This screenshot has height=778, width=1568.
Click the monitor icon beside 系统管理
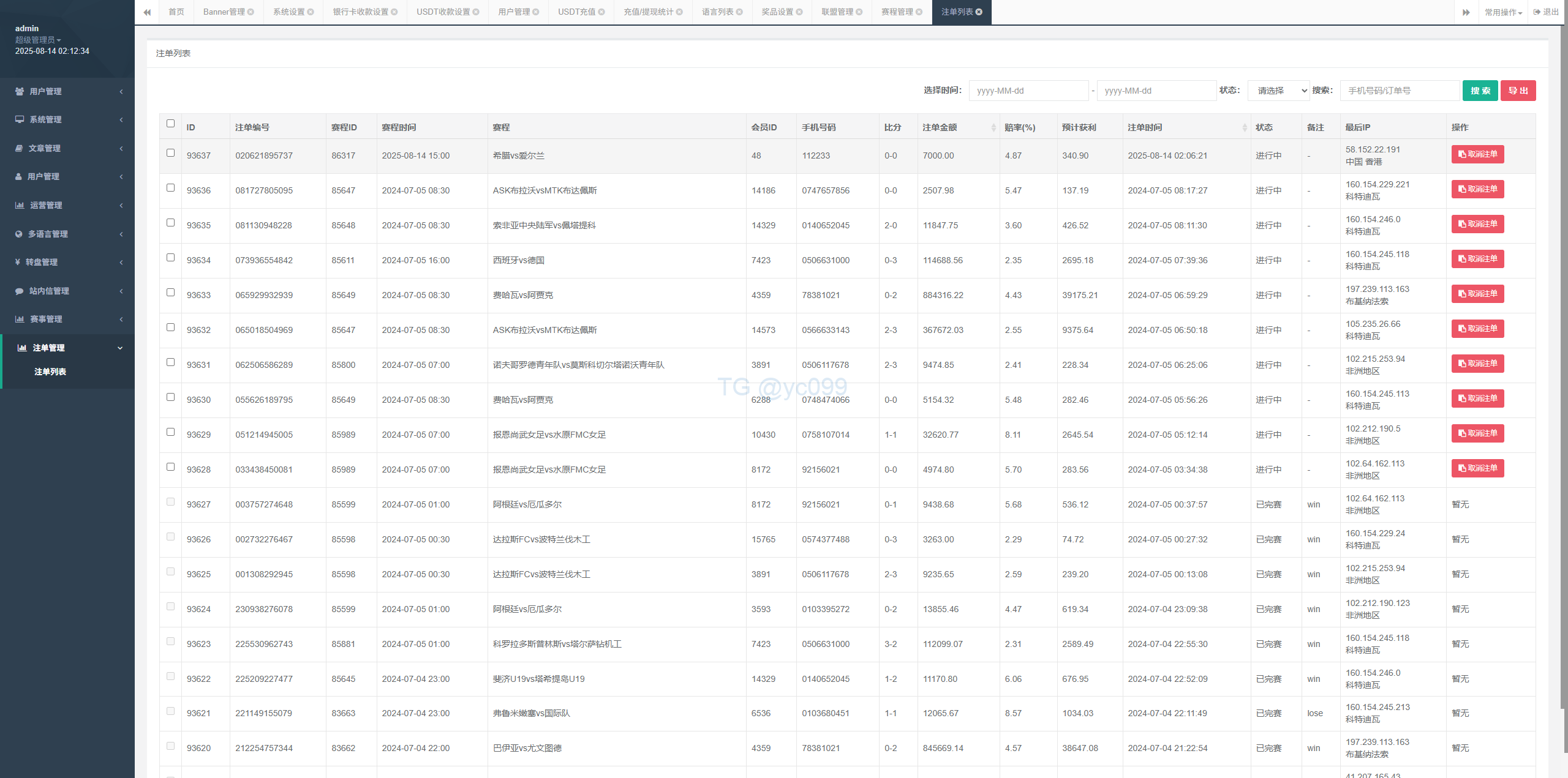[x=20, y=119]
